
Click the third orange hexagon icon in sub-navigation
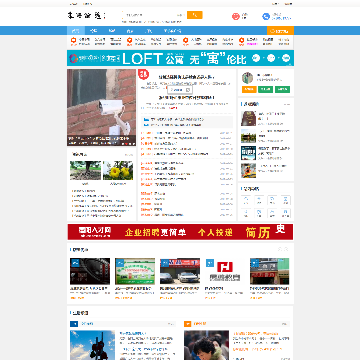click(186, 41)
